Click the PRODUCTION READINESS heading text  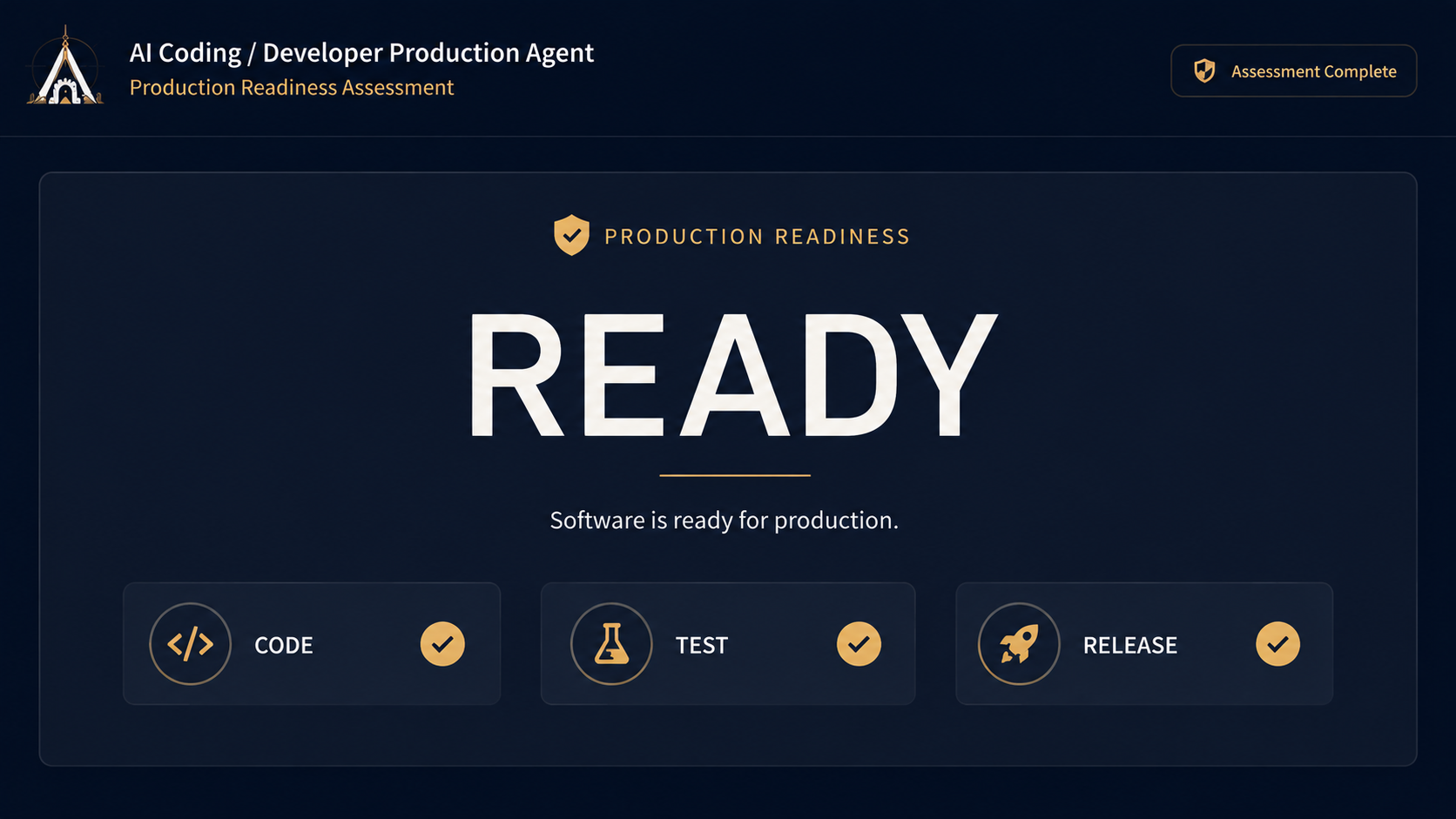(x=758, y=236)
